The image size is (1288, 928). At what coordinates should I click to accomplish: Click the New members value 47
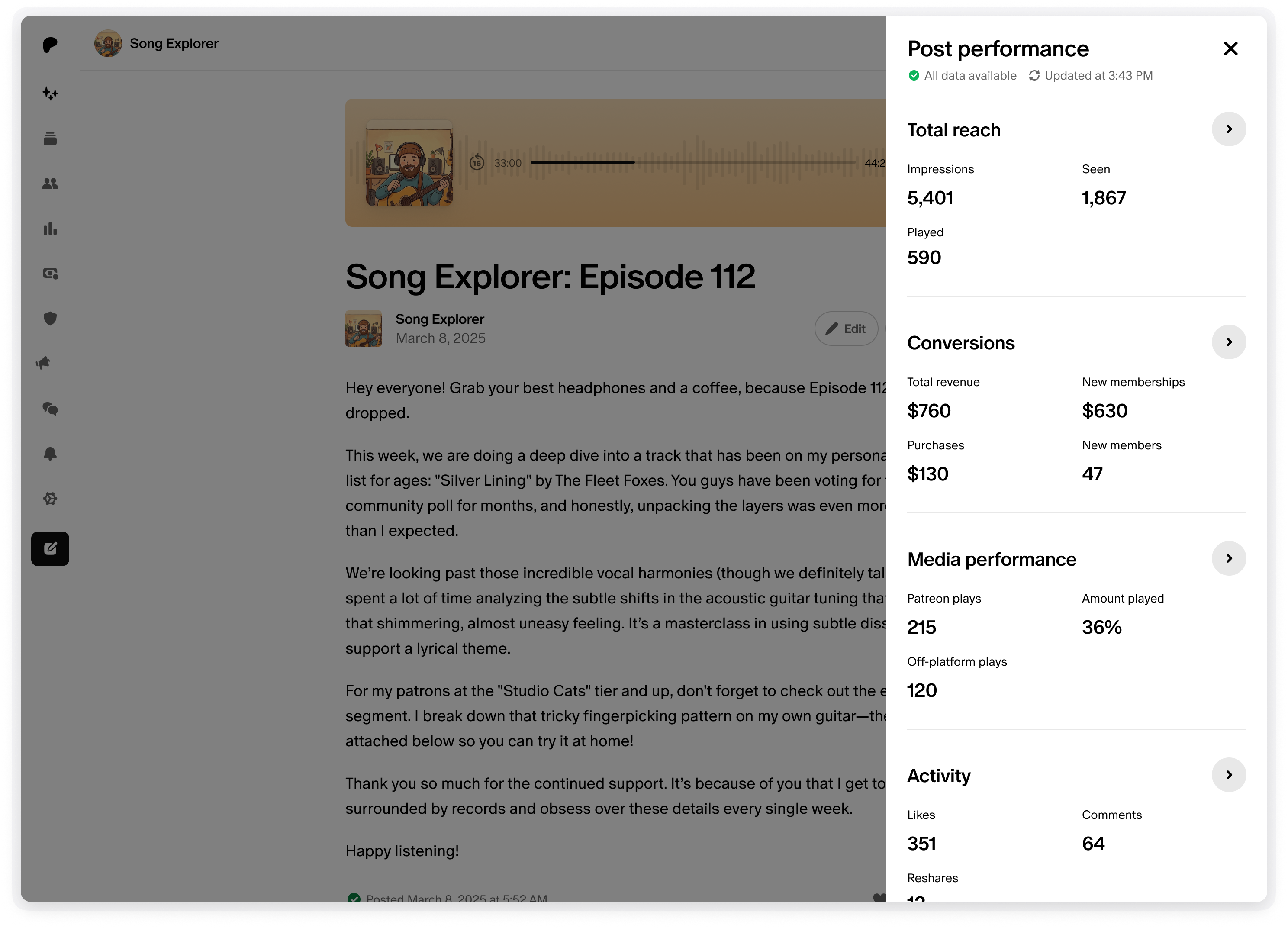coord(1093,474)
